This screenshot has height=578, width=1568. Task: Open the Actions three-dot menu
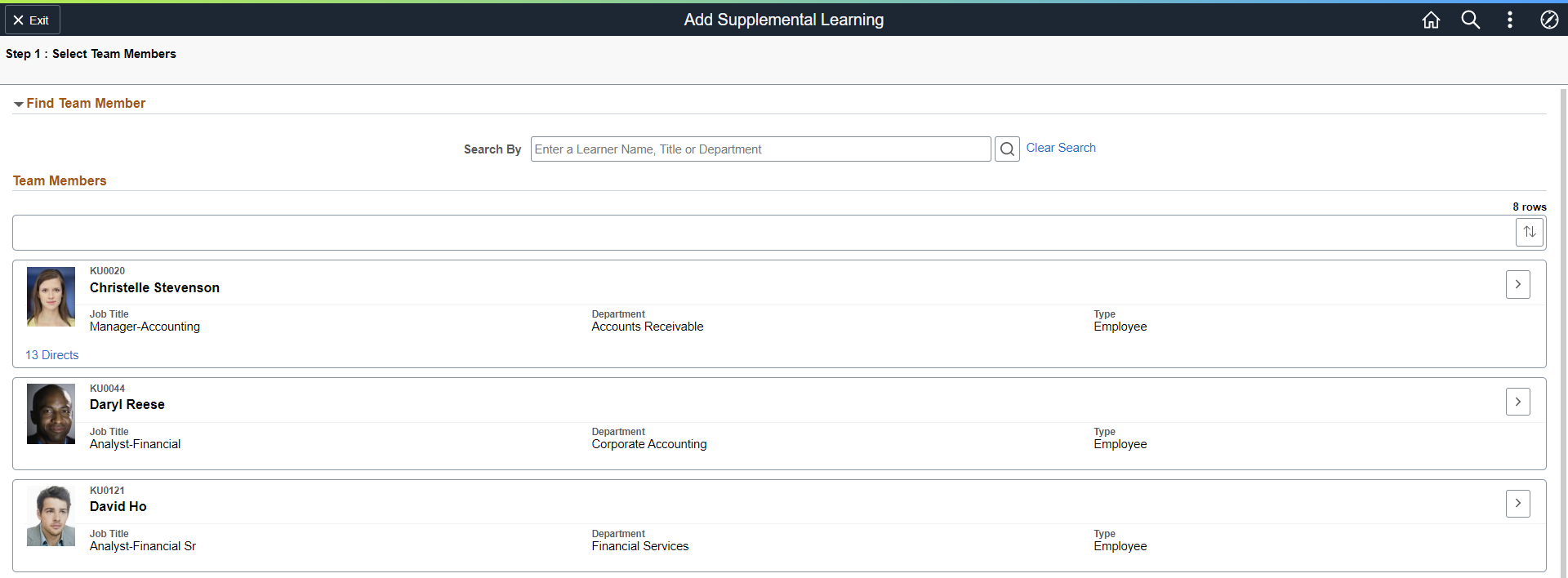click(1509, 20)
